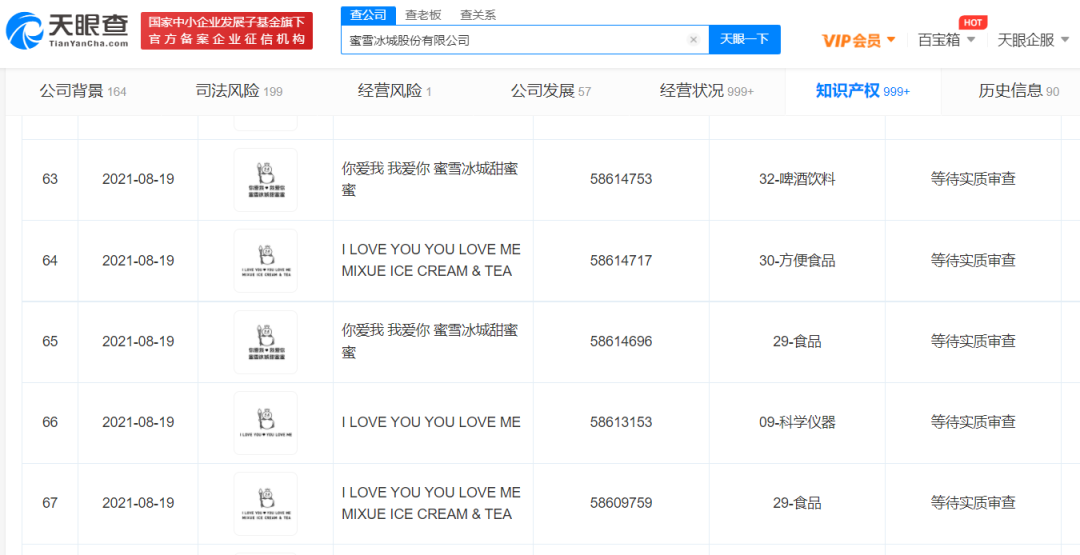1080x555 pixels.
Task: Switch to the 历史信息 tab
Action: click(x=1019, y=91)
